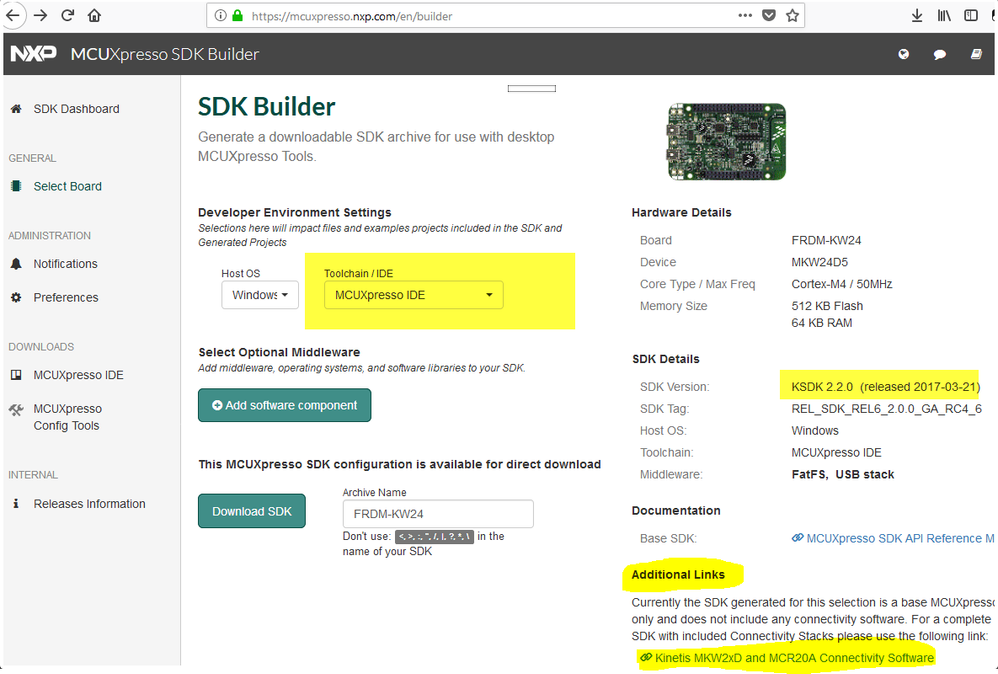
Task: Open the Toolchain / IDE dropdown
Action: tap(414, 295)
